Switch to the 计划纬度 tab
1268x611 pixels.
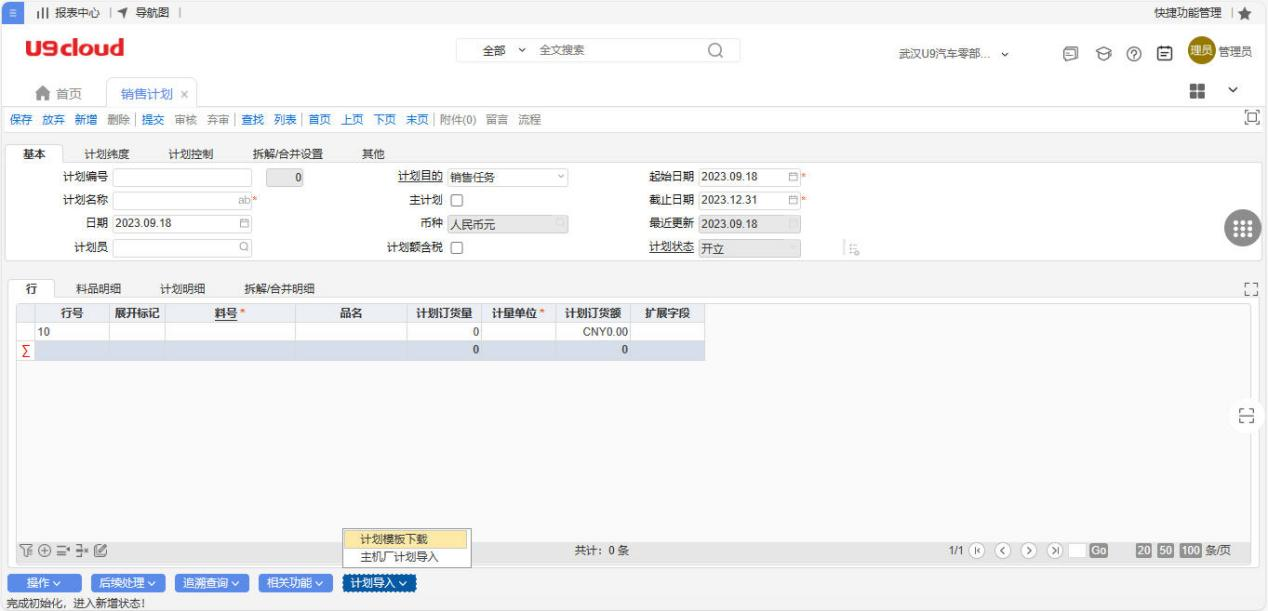(107, 153)
